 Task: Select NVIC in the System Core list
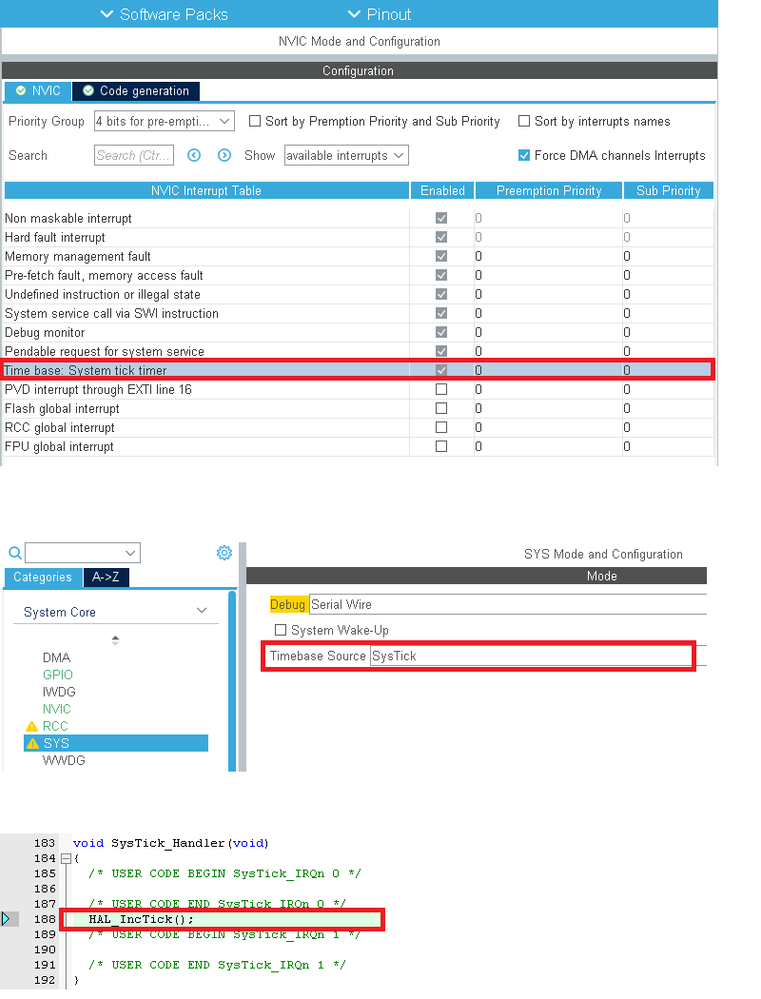click(57, 709)
